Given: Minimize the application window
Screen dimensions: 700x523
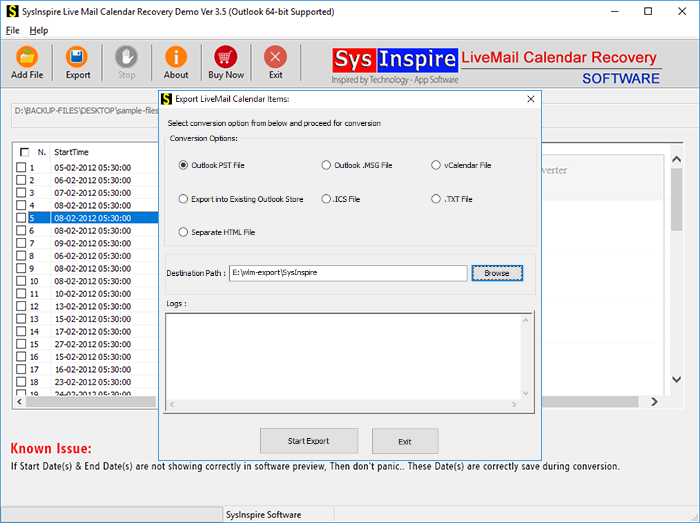Looking at the screenshot, I should pyautogui.click(x=615, y=12).
